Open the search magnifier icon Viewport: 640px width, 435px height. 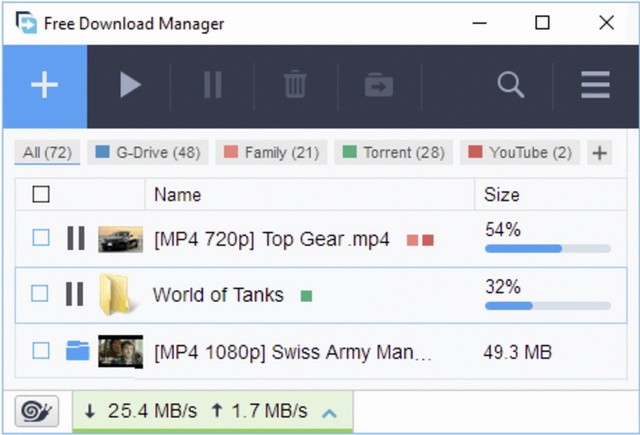tap(511, 86)
